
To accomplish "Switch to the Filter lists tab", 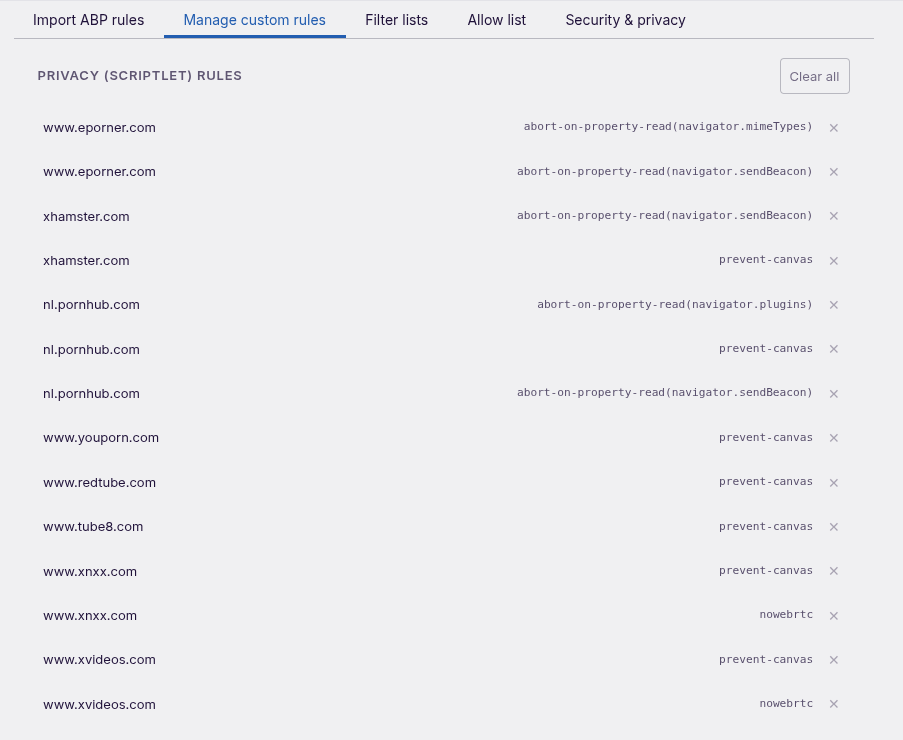I will (x=396, y=20).
